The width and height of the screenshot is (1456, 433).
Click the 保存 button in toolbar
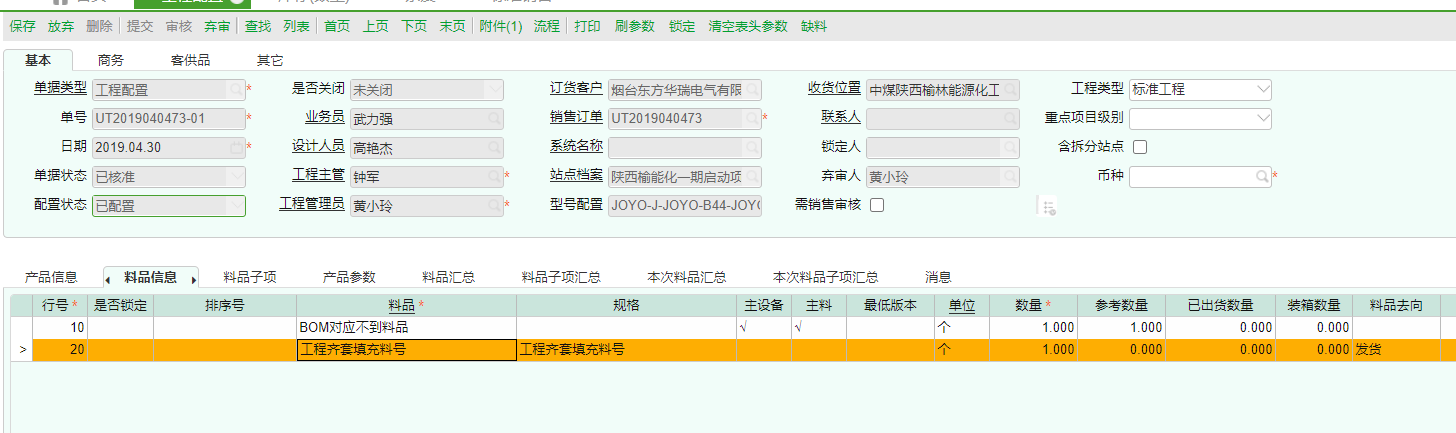pos(22,26)
